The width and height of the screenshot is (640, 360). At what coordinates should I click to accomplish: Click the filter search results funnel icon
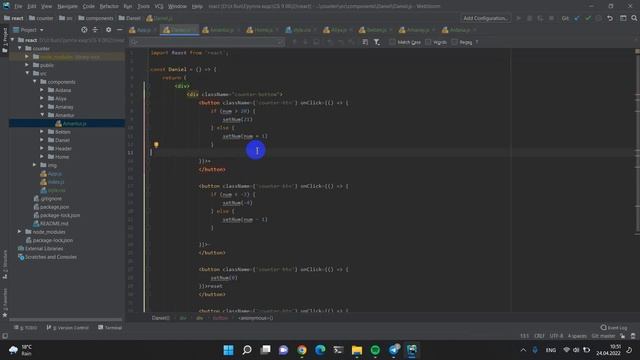click(377, 42)
